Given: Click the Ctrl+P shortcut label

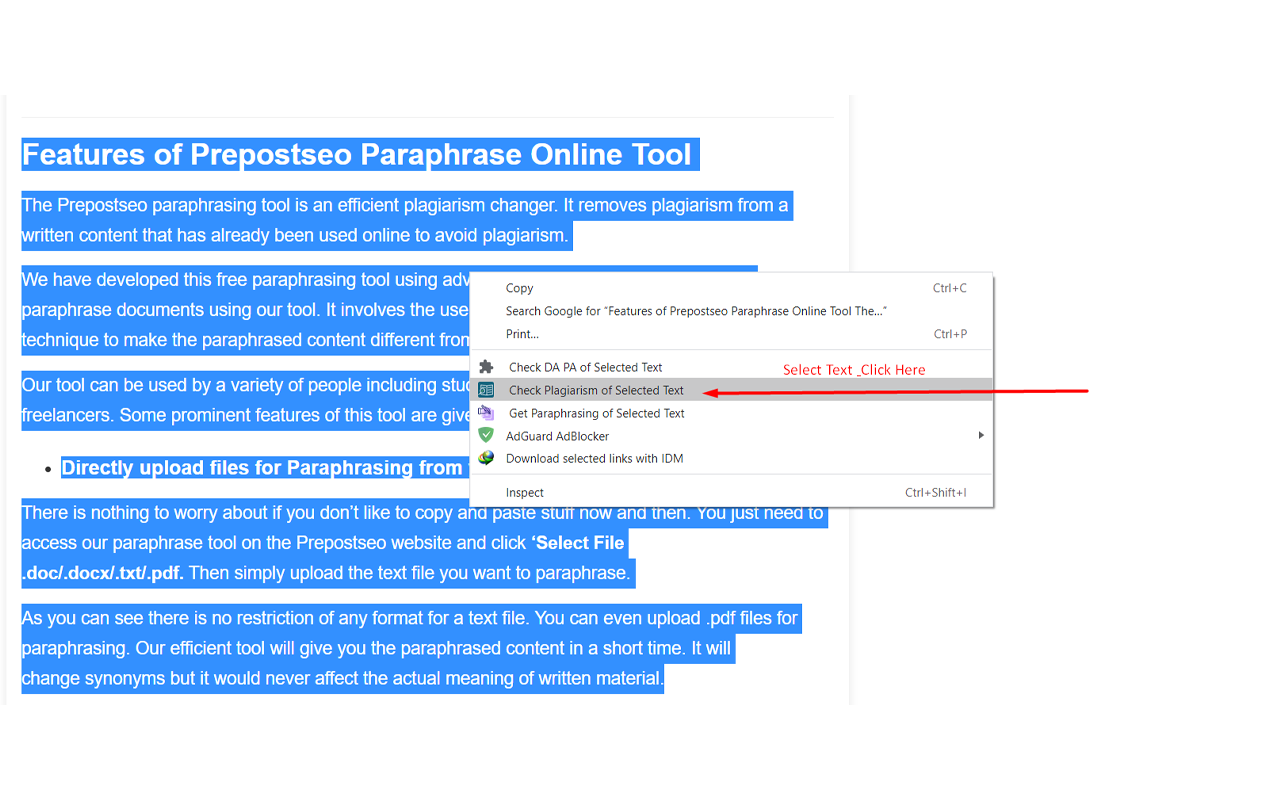Looking at the screenshot, I should pos(950,334).
